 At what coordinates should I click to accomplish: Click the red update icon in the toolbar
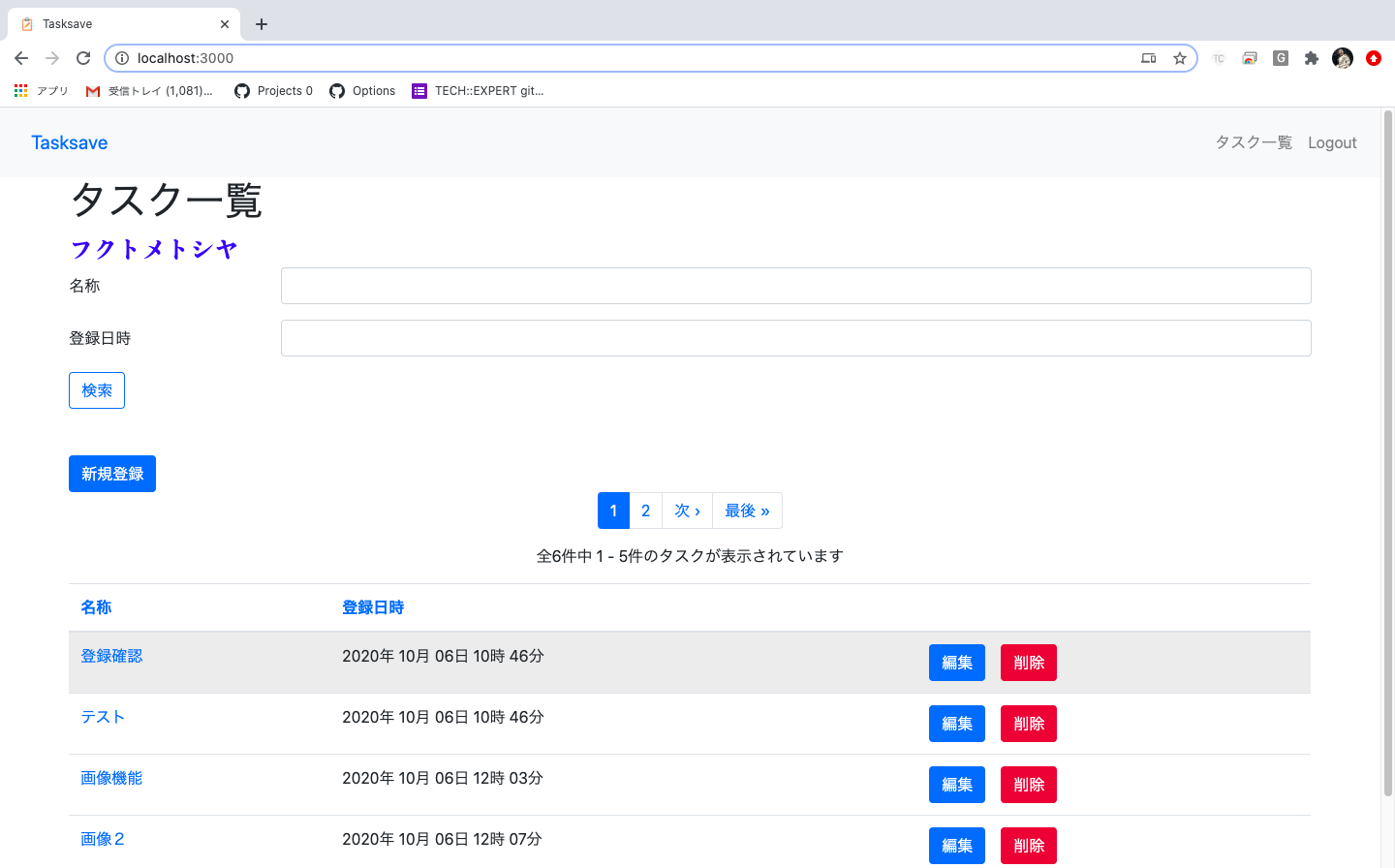click(x=1374, y=58)
